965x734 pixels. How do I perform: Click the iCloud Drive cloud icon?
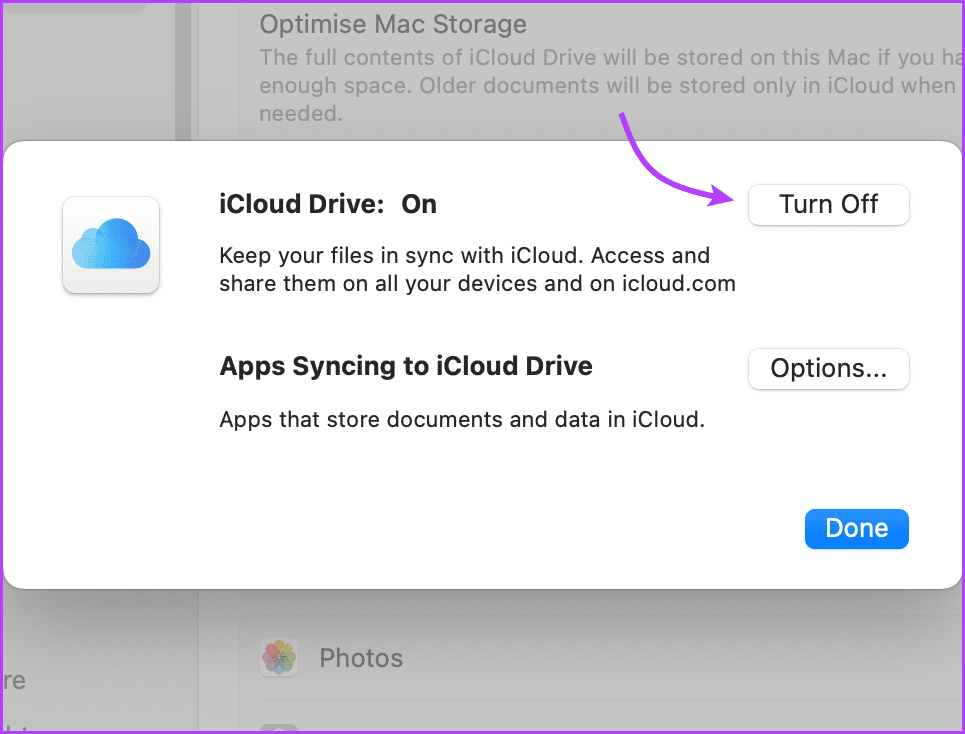(x=111, y=244)
